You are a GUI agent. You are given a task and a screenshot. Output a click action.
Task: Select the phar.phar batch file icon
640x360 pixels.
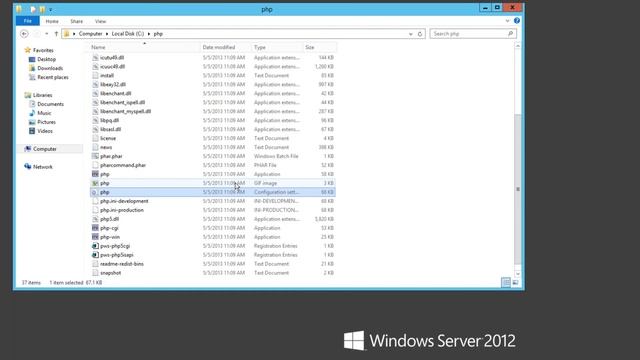coord(95,156)
